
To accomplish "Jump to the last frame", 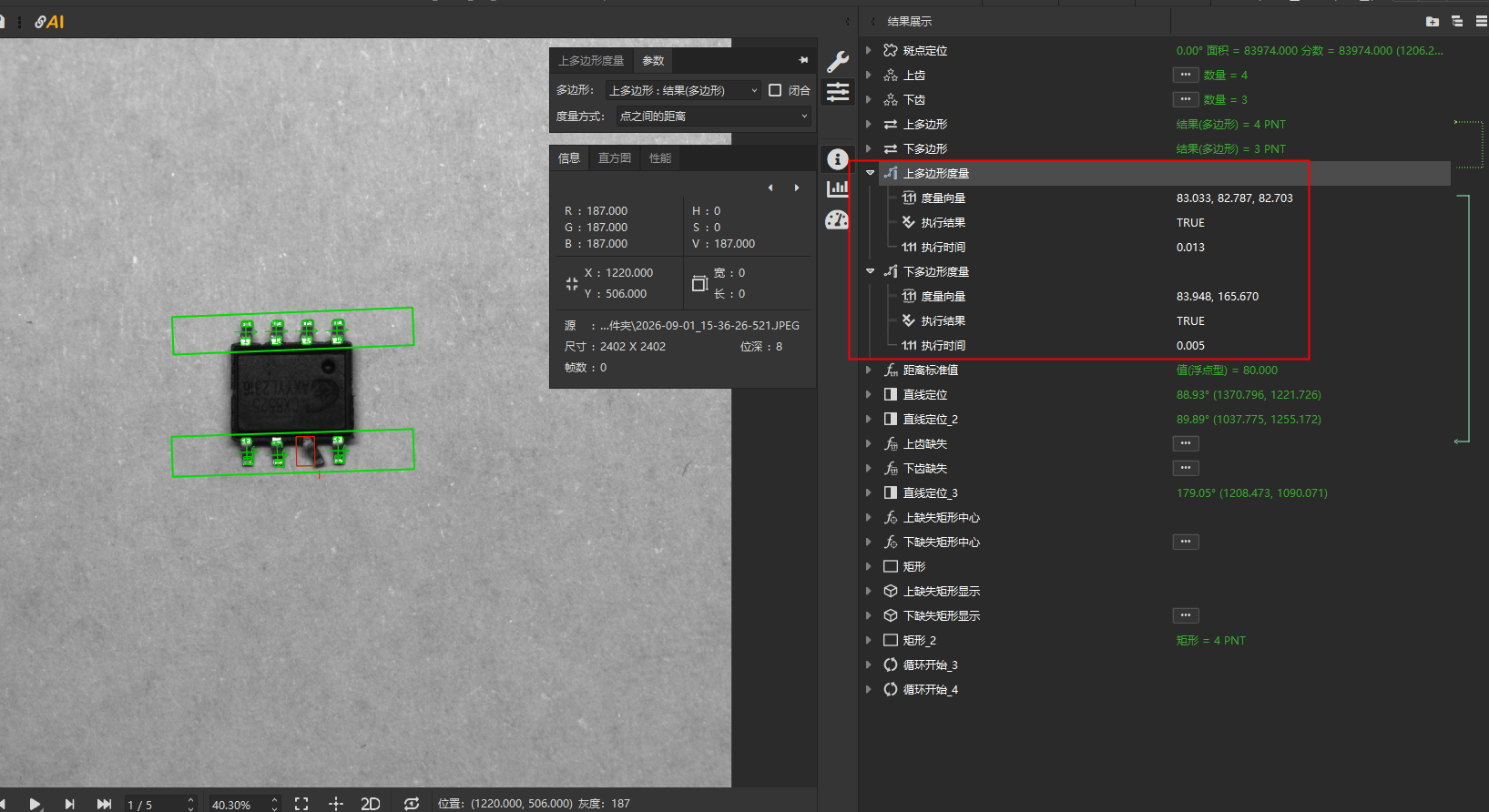I will coord(104,804).
